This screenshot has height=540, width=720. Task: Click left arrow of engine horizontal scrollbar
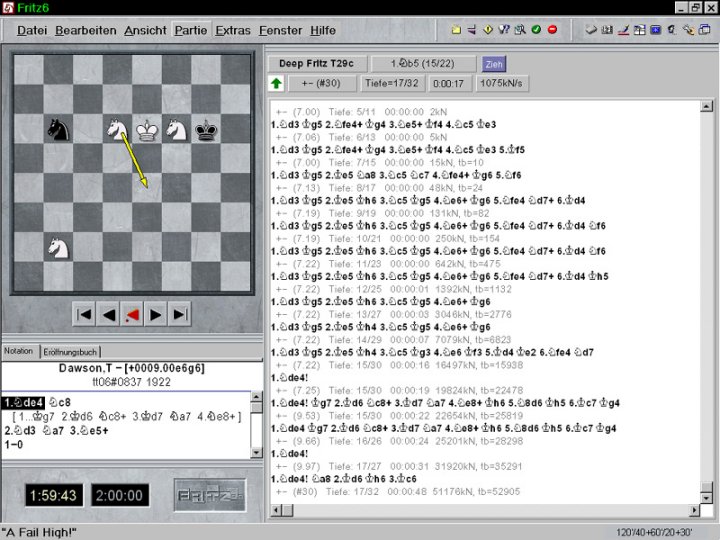[x=276, y=510]
